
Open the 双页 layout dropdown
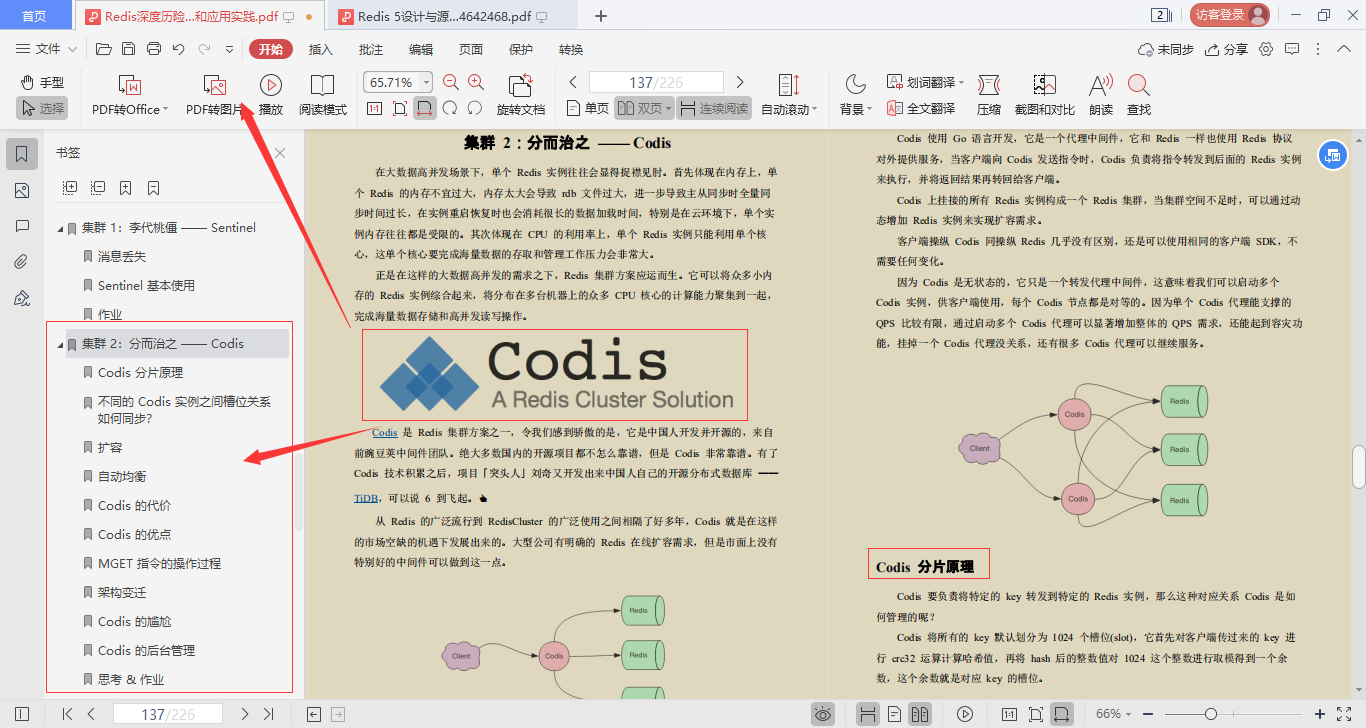click(x=644, y=108)
